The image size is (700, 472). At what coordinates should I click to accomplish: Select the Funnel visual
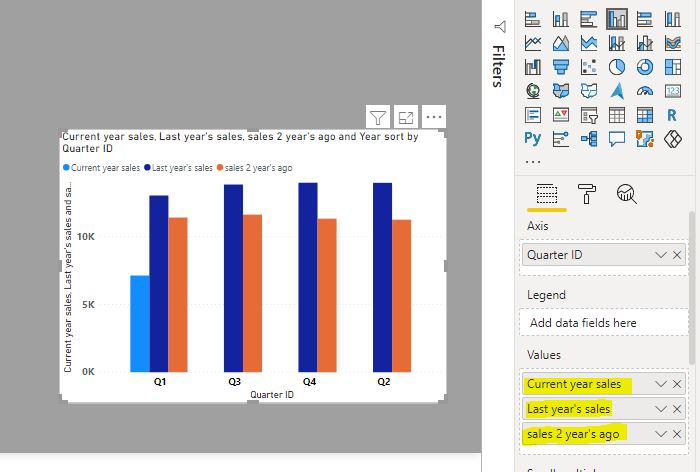[x=561, y=67]
